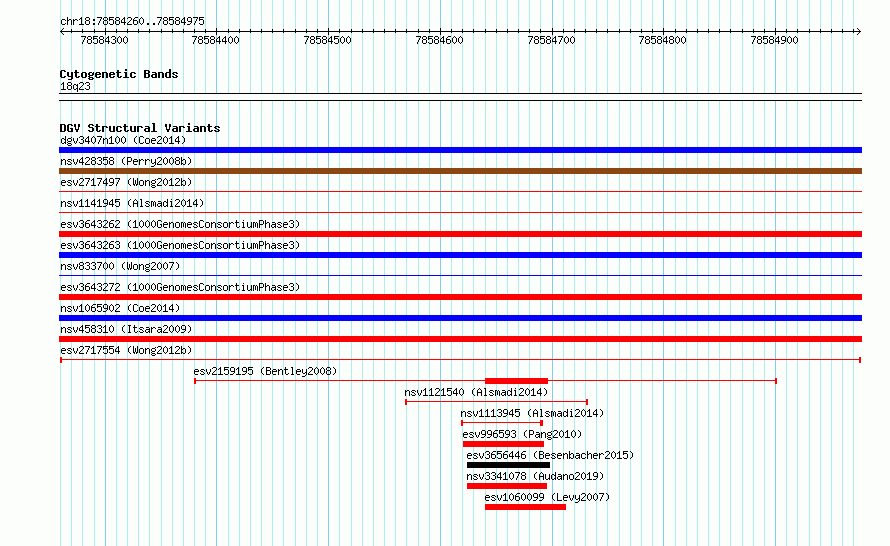Click the nsv1065902 (Coe2014) label

pyautogui.click(x=120, y=308)
